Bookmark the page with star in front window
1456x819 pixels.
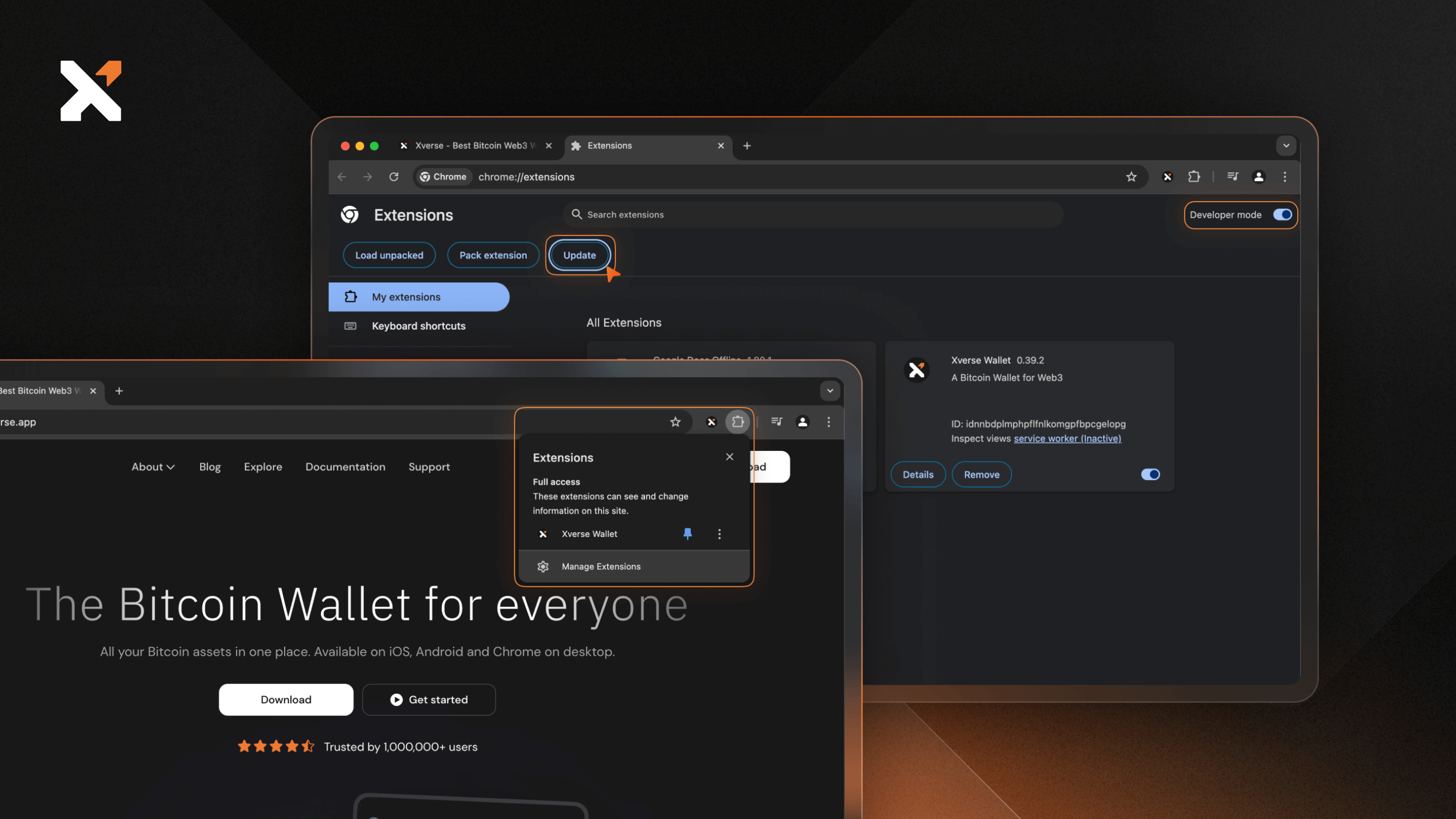[x=675, y=422]
